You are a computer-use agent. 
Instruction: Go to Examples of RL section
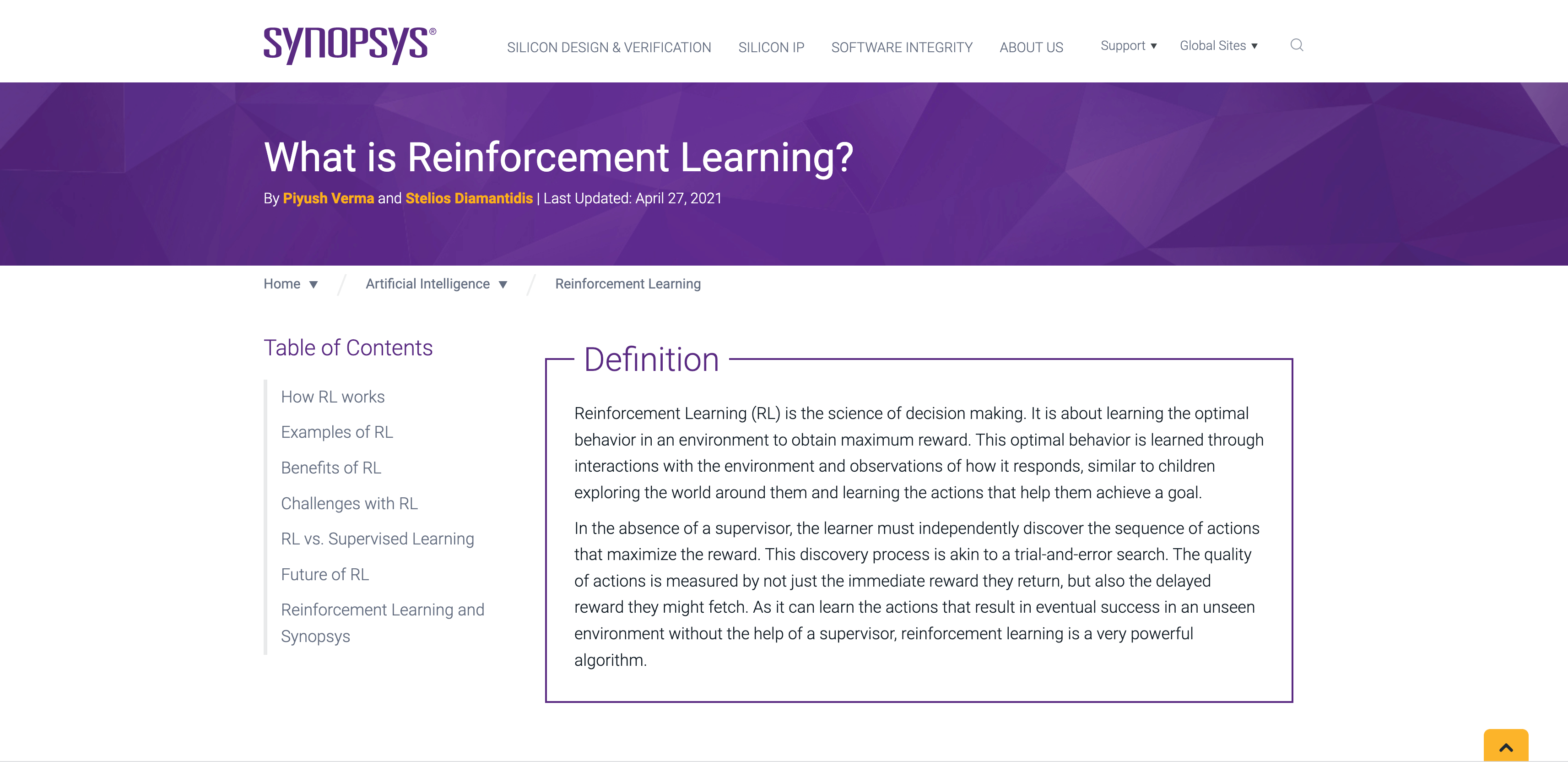click(x=336, y=432)
